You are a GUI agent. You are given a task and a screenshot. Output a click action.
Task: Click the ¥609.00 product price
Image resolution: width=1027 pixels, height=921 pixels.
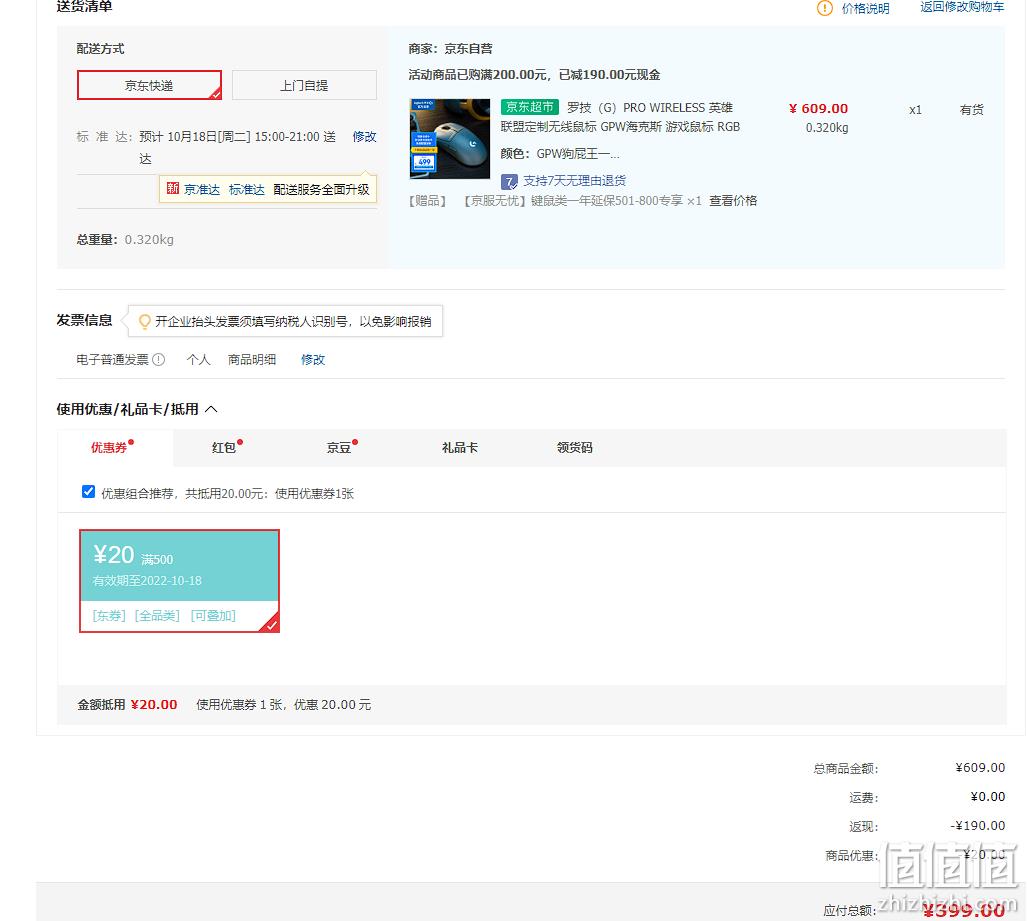(x=819, y=108)
